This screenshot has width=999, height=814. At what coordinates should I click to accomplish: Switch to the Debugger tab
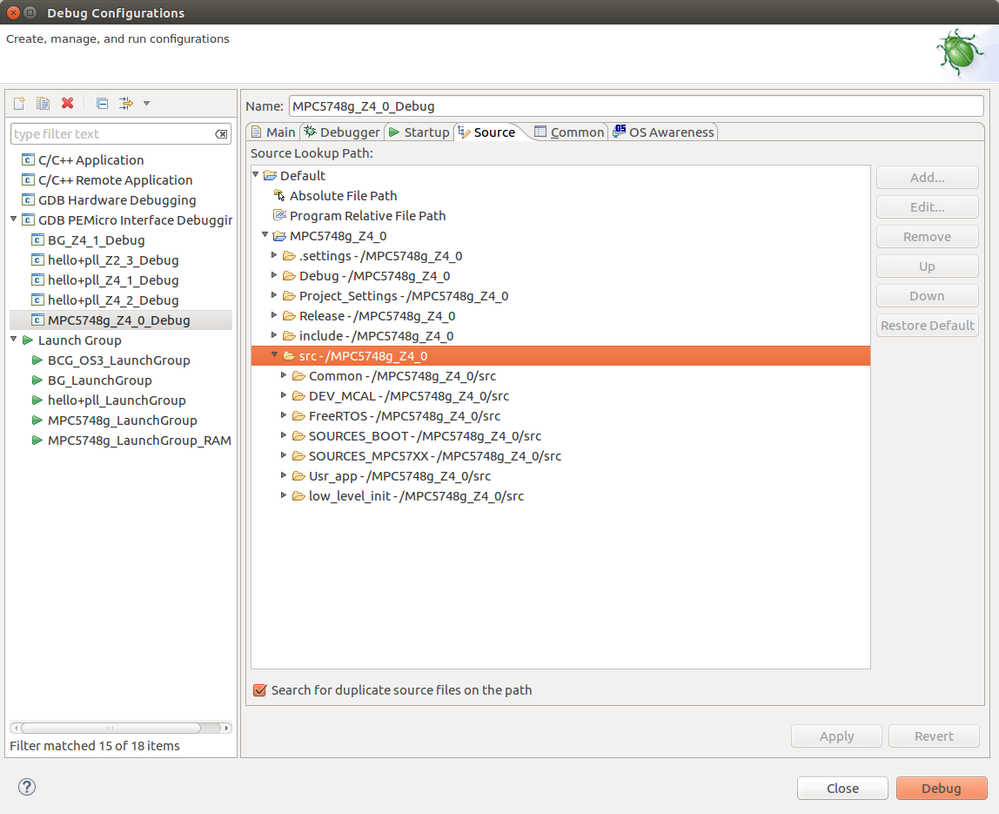[341, 132]
